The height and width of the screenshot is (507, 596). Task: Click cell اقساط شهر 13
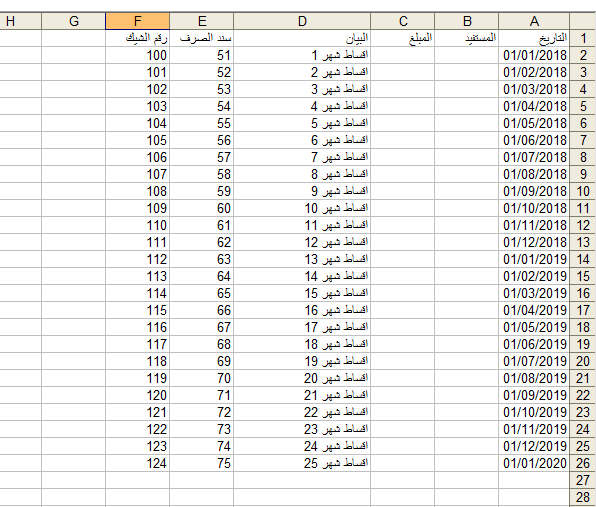coord(302,259)
